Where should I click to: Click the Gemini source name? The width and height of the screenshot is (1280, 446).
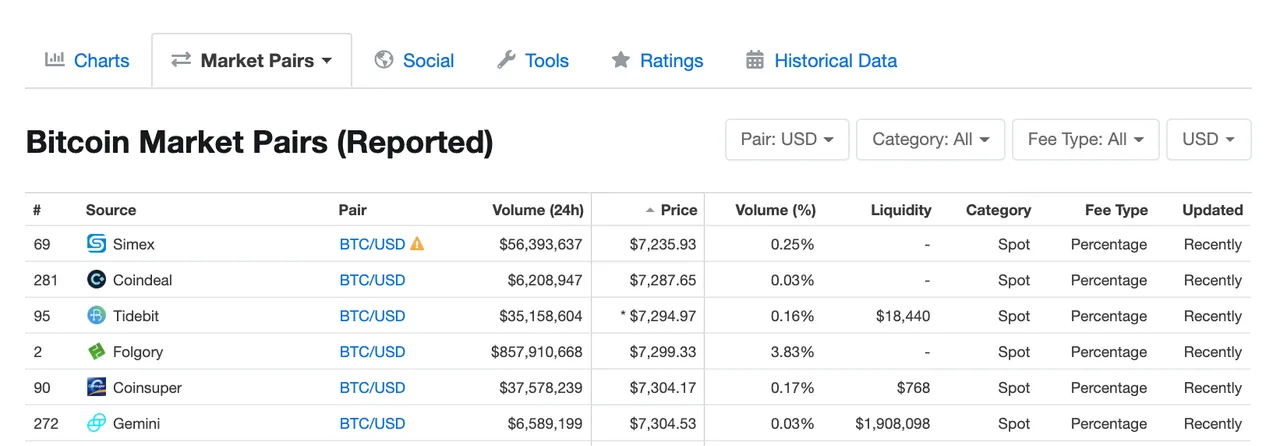(x=137, y=424)
